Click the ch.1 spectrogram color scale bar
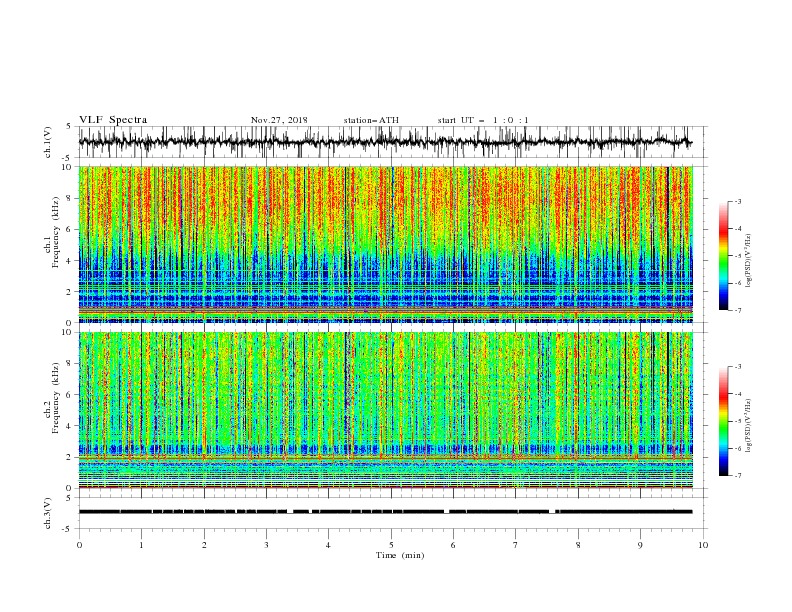Viewport: 792px width, 612px height. tap(724, 255)
